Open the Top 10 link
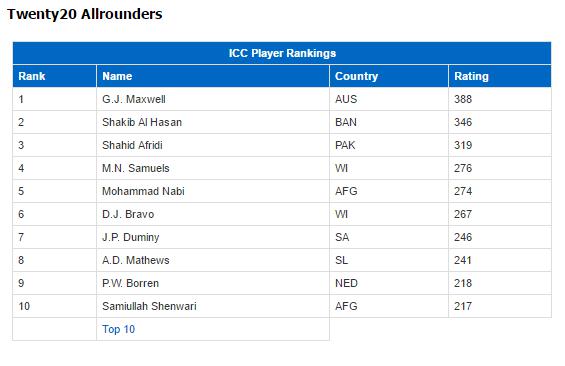Image resolution: width=565 pixels, height=366 pixels. [x=118, y=329]
